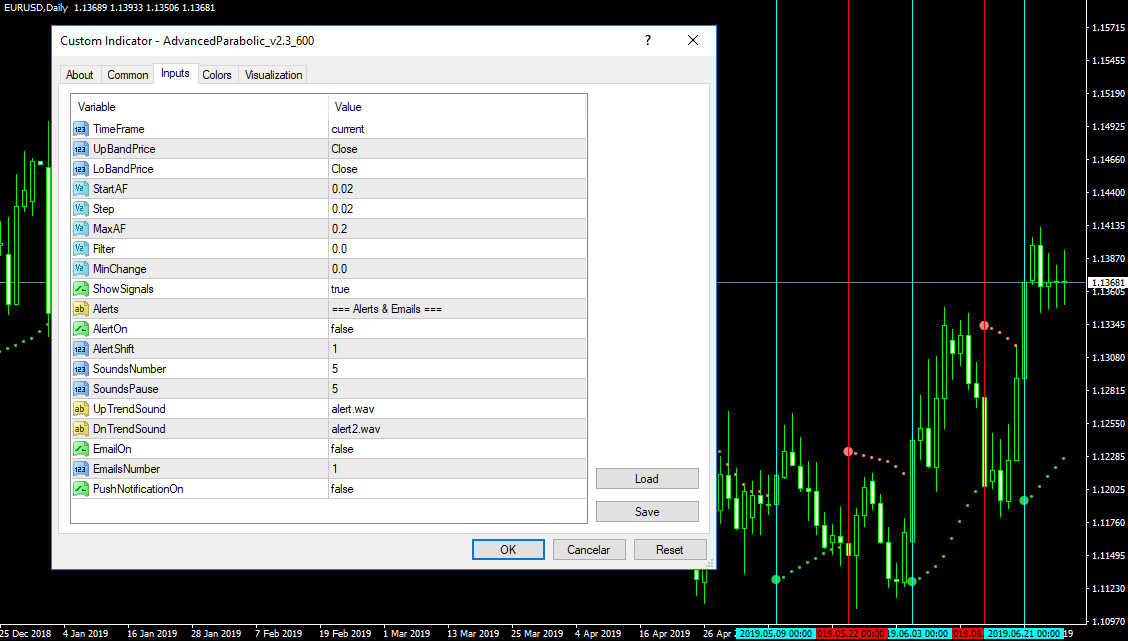1128x641 pixels.
Task: Select the MaxAF value 0.2
Action: pyautogui.click(x=458, y=229)
